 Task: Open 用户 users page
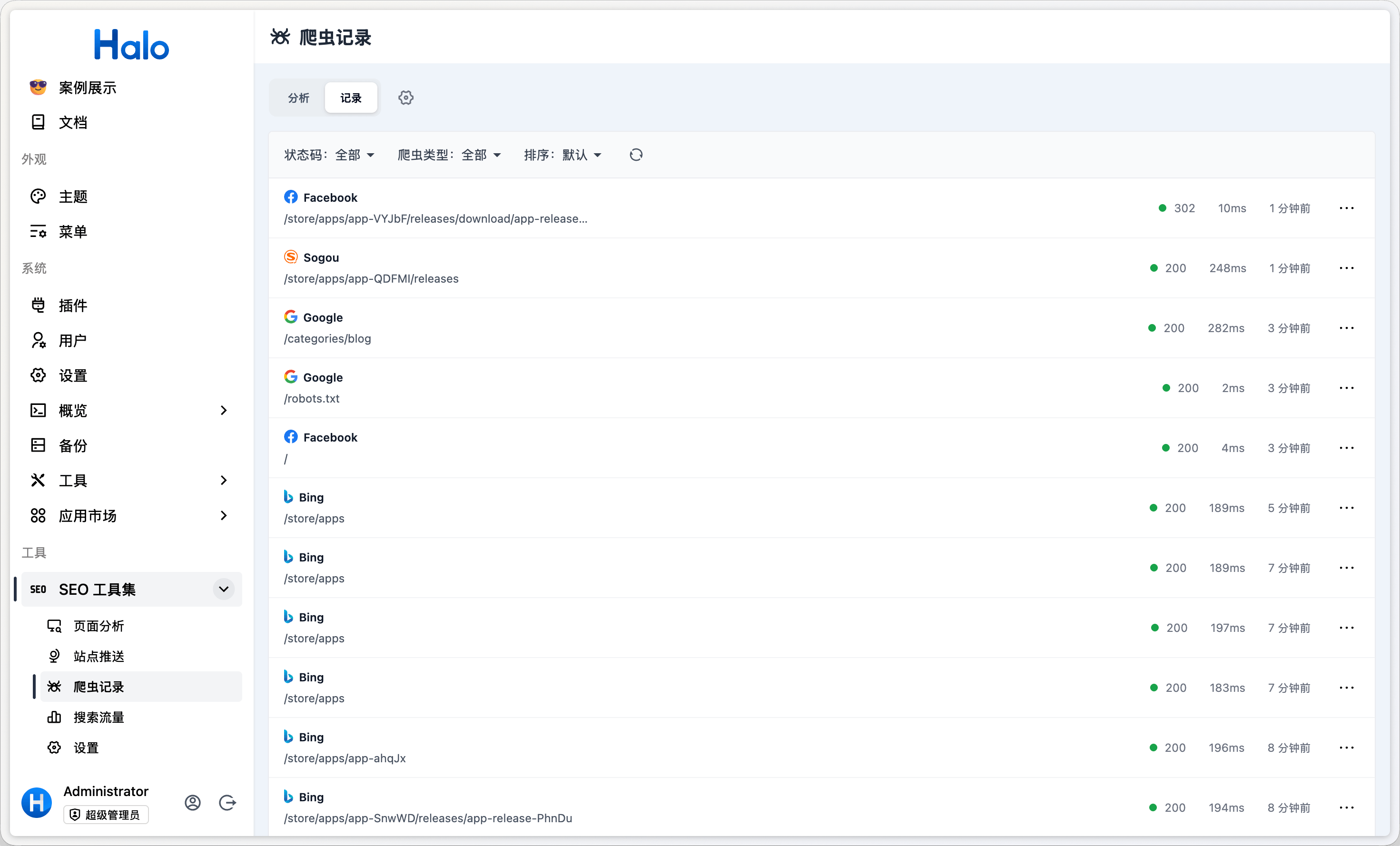click(x=132, y=340)
